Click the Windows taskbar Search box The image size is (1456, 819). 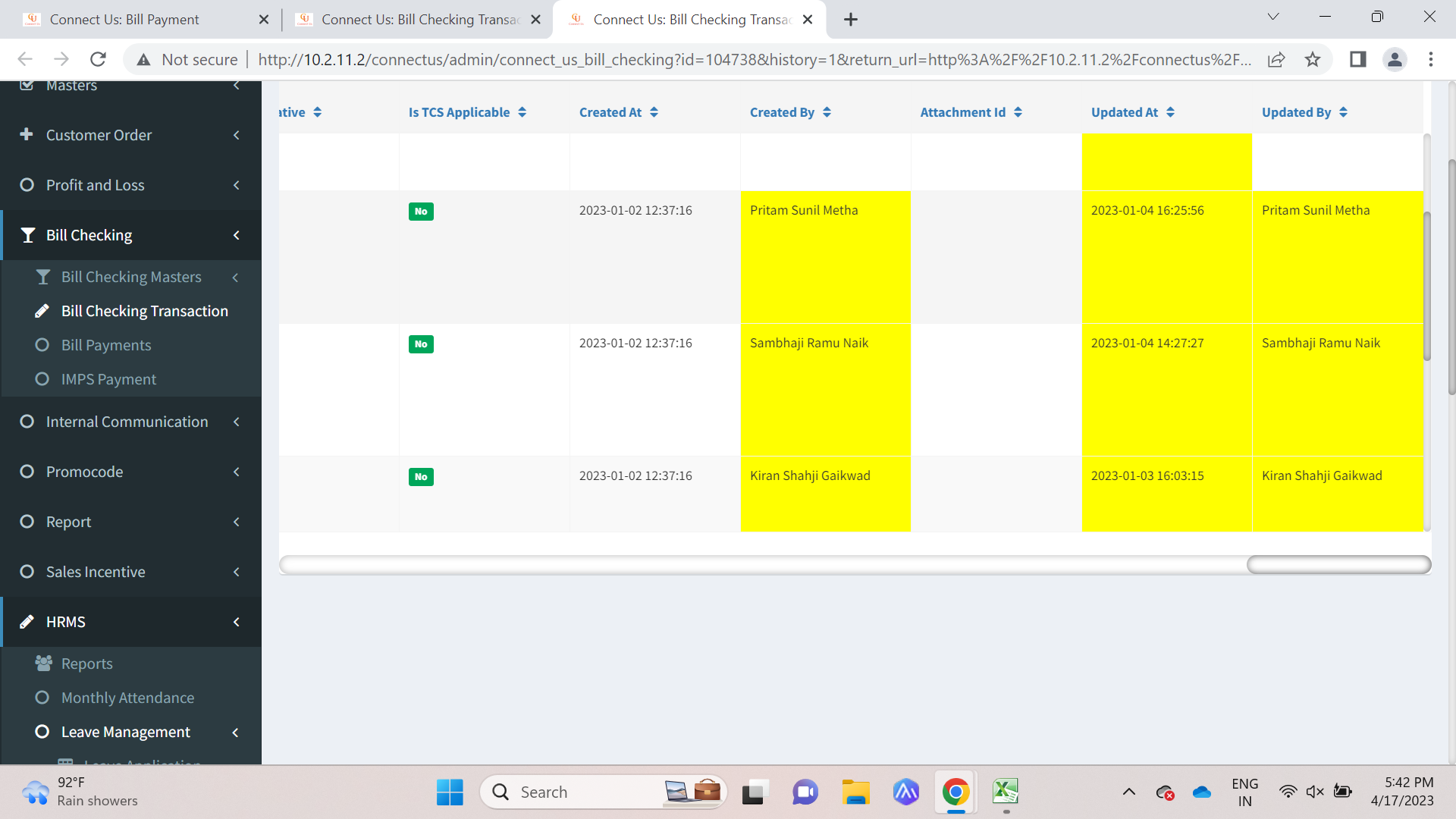[x=603, y=792]
